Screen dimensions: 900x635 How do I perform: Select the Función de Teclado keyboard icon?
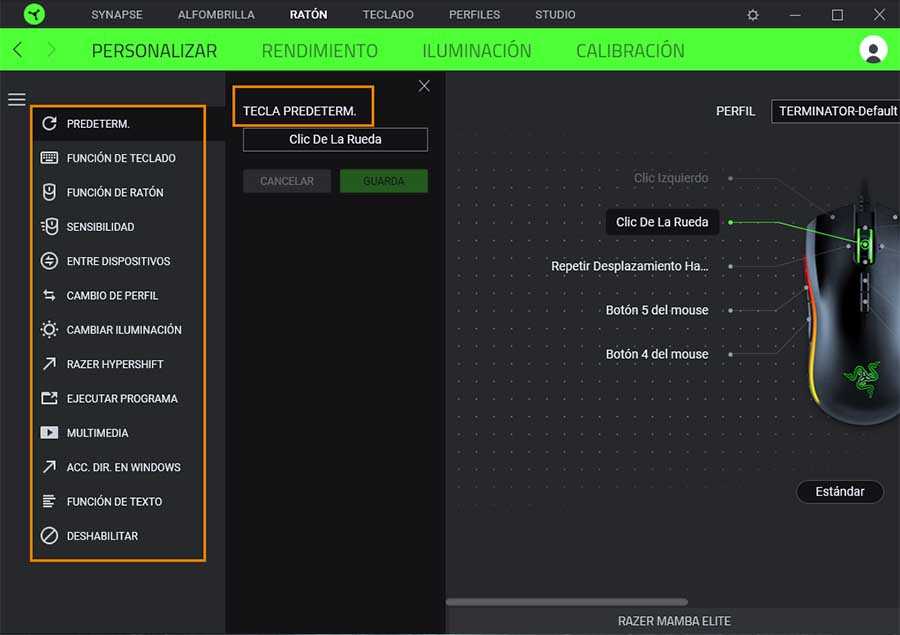pos(49,158)
